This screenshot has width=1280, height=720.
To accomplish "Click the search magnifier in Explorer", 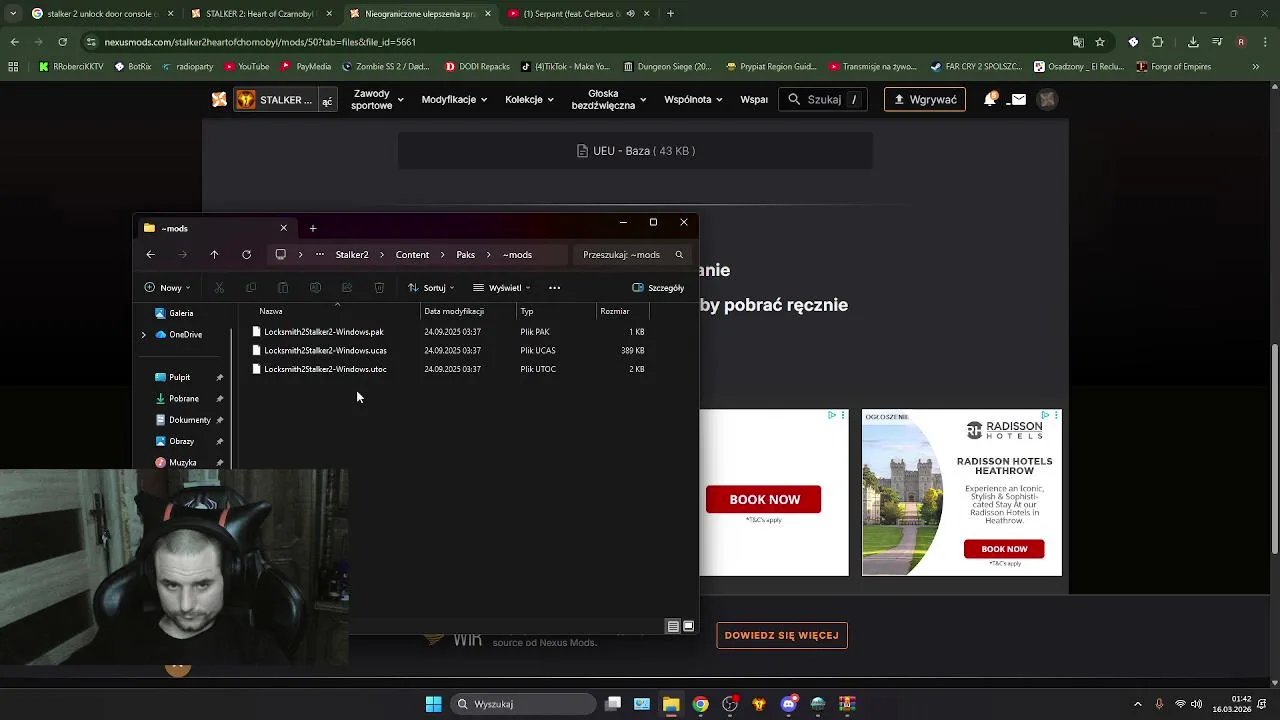I will click(679, 255).
